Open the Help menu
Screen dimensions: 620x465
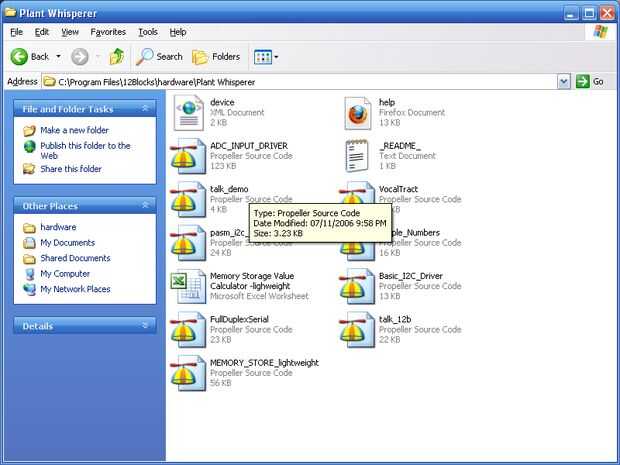[x=178, y=32]
